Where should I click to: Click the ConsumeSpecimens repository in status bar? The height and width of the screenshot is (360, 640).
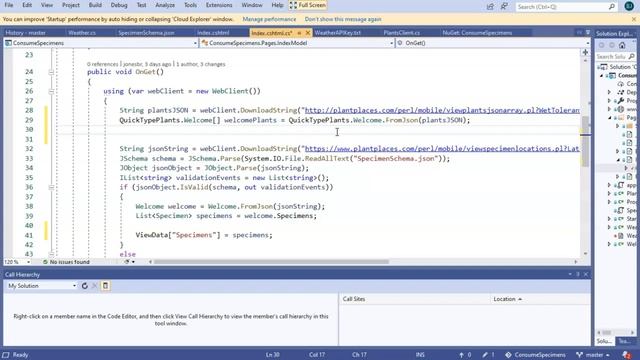pyautogui.click(x=535, y=355)
